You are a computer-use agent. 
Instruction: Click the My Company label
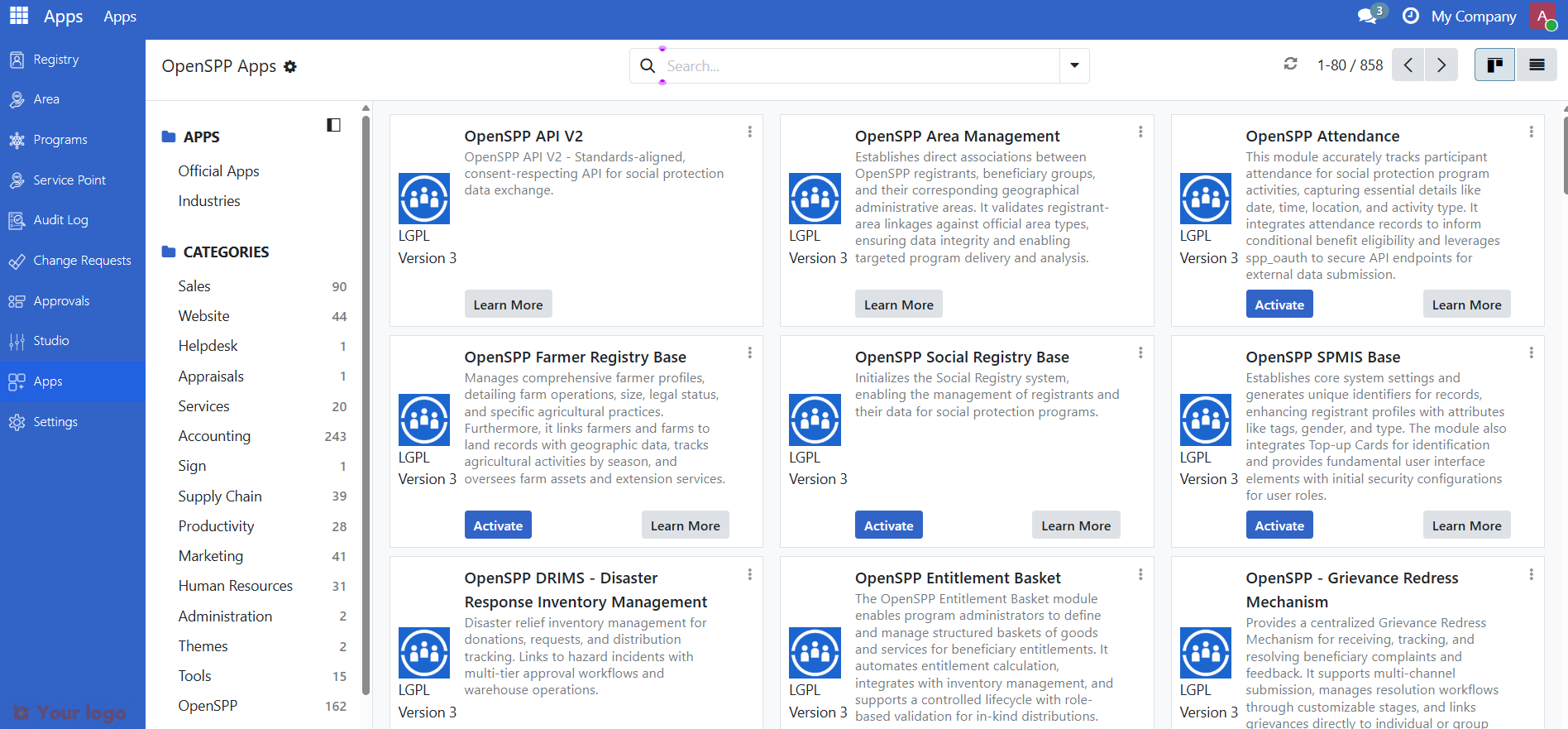click(1474, 17)
